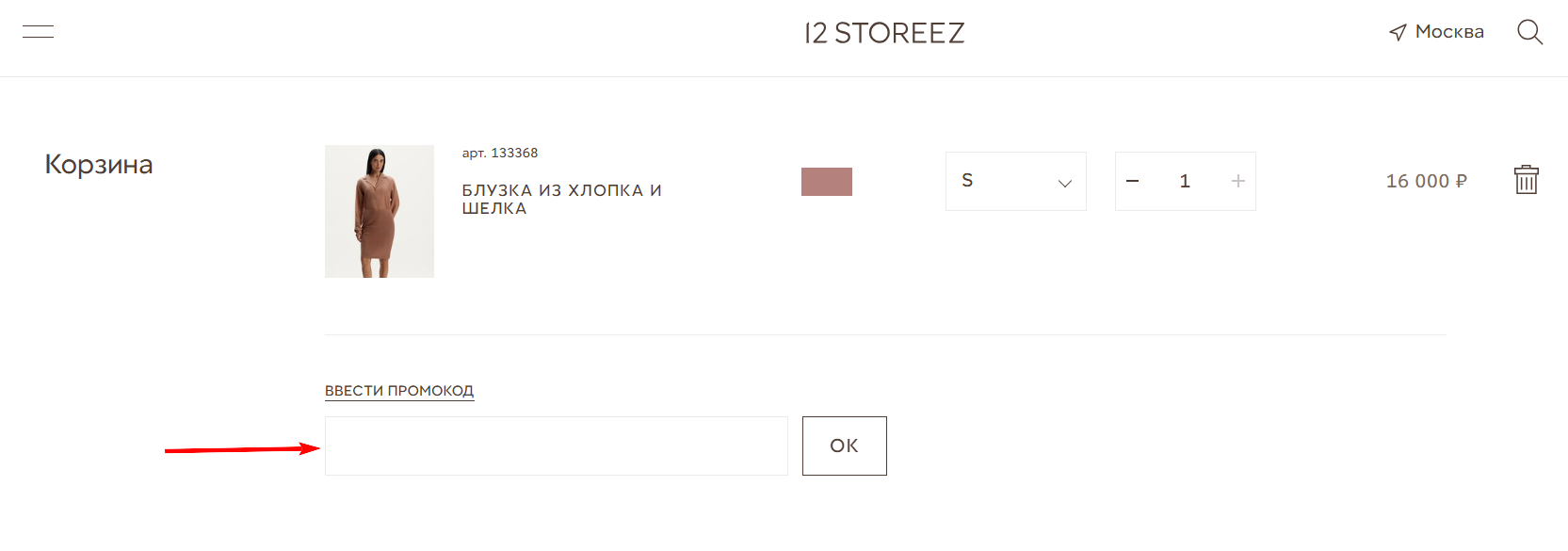The image size is (1568, 551).
Task: Click the pink color swatch of the blouse
Action: (826, 181)
